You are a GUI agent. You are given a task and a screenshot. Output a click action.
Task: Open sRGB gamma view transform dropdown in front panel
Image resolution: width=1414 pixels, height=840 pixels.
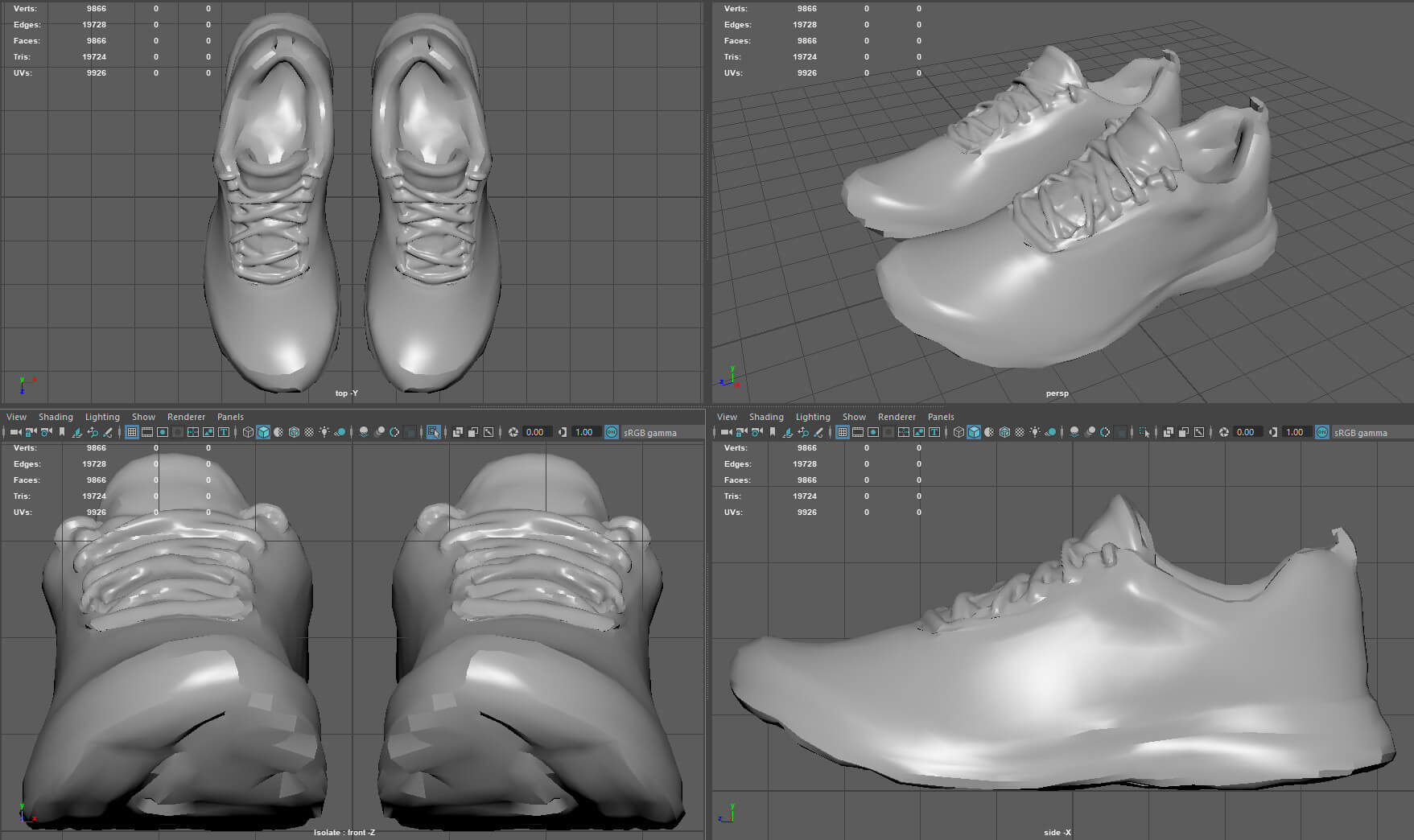pyautogui.click(x=649, y=433)
